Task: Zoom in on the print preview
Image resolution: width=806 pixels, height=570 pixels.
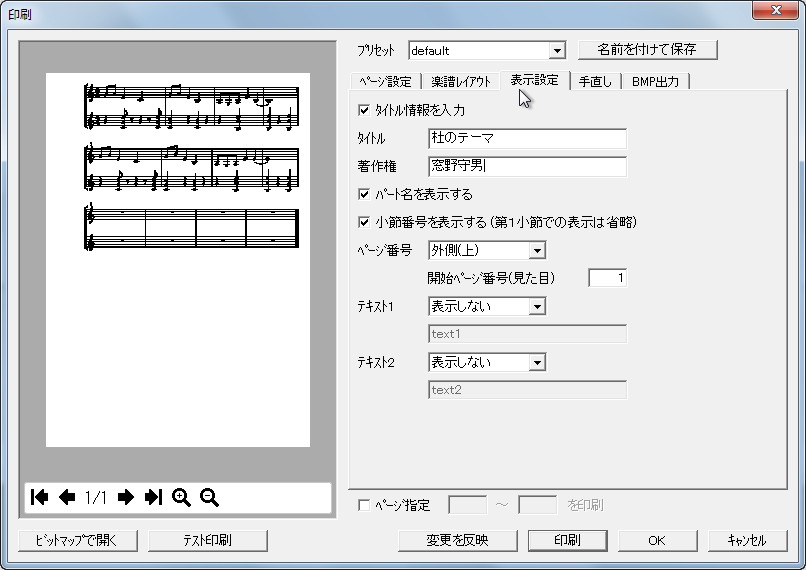Action: click(181, 497)
